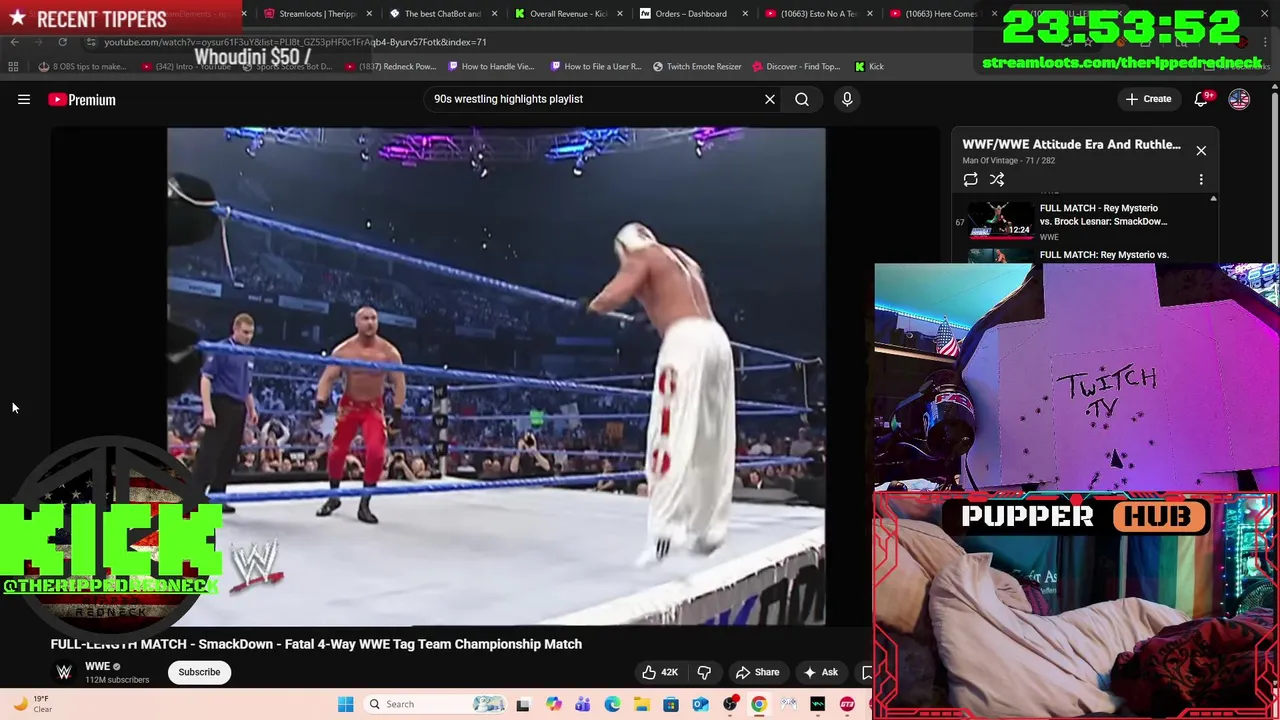This screenshot has height=720, width=1280.
Task: Open Twitch Emote Resizer bookmark
Action: tap(697, 66)
